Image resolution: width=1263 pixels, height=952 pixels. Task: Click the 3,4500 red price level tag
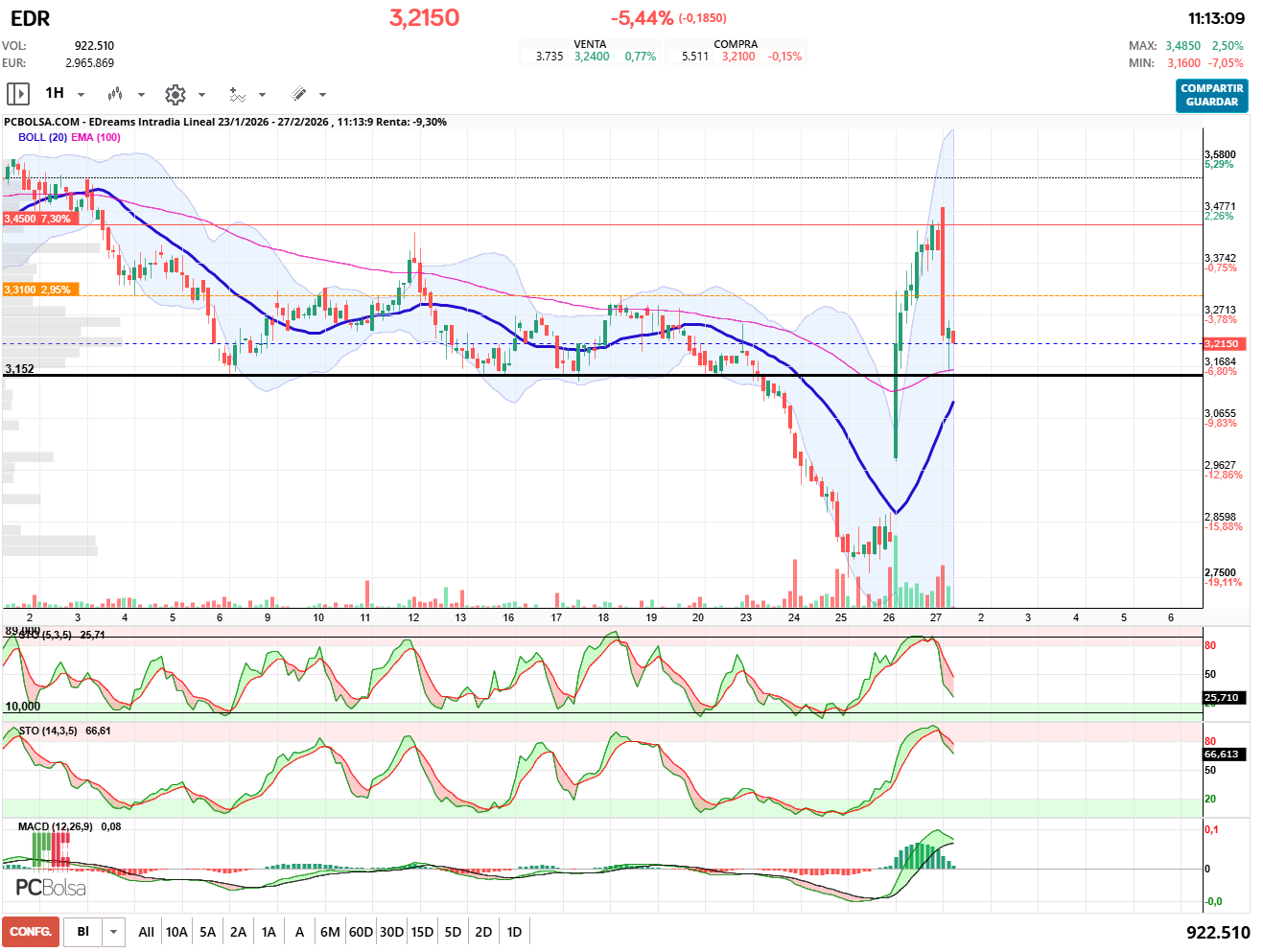(x=38, y=219)
